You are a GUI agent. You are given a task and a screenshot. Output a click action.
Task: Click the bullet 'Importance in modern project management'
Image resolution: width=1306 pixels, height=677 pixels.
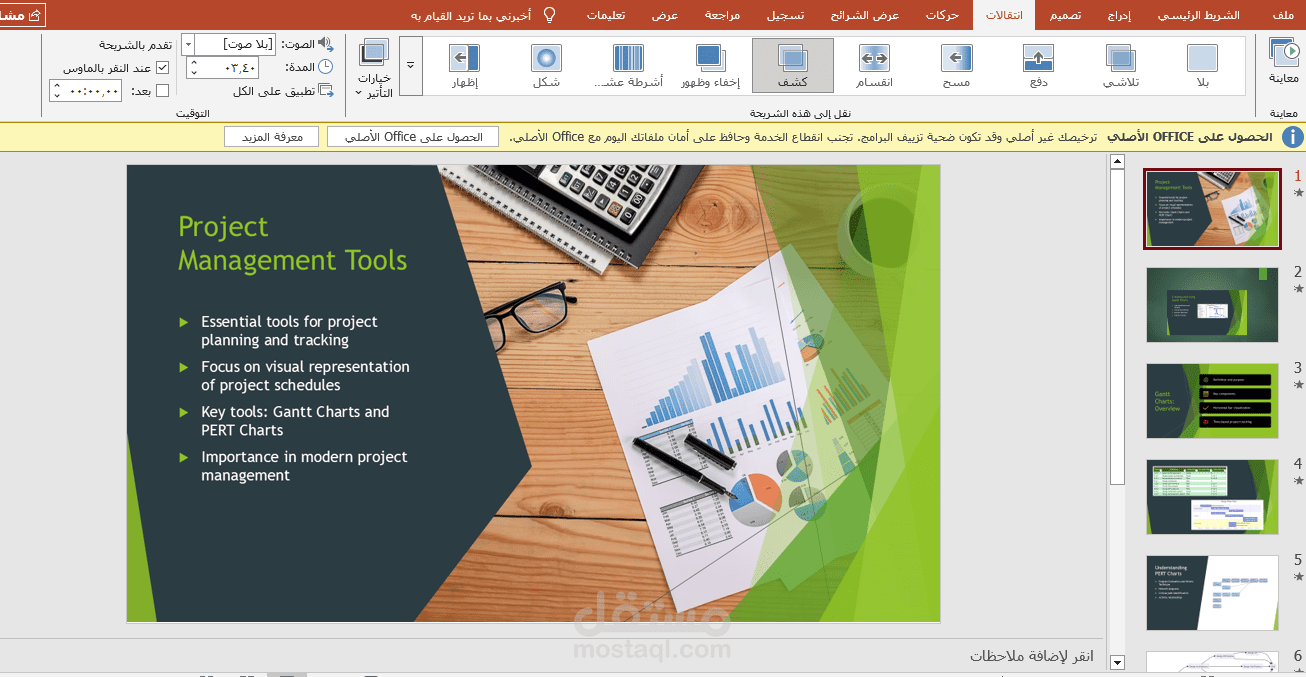[304, 466]
